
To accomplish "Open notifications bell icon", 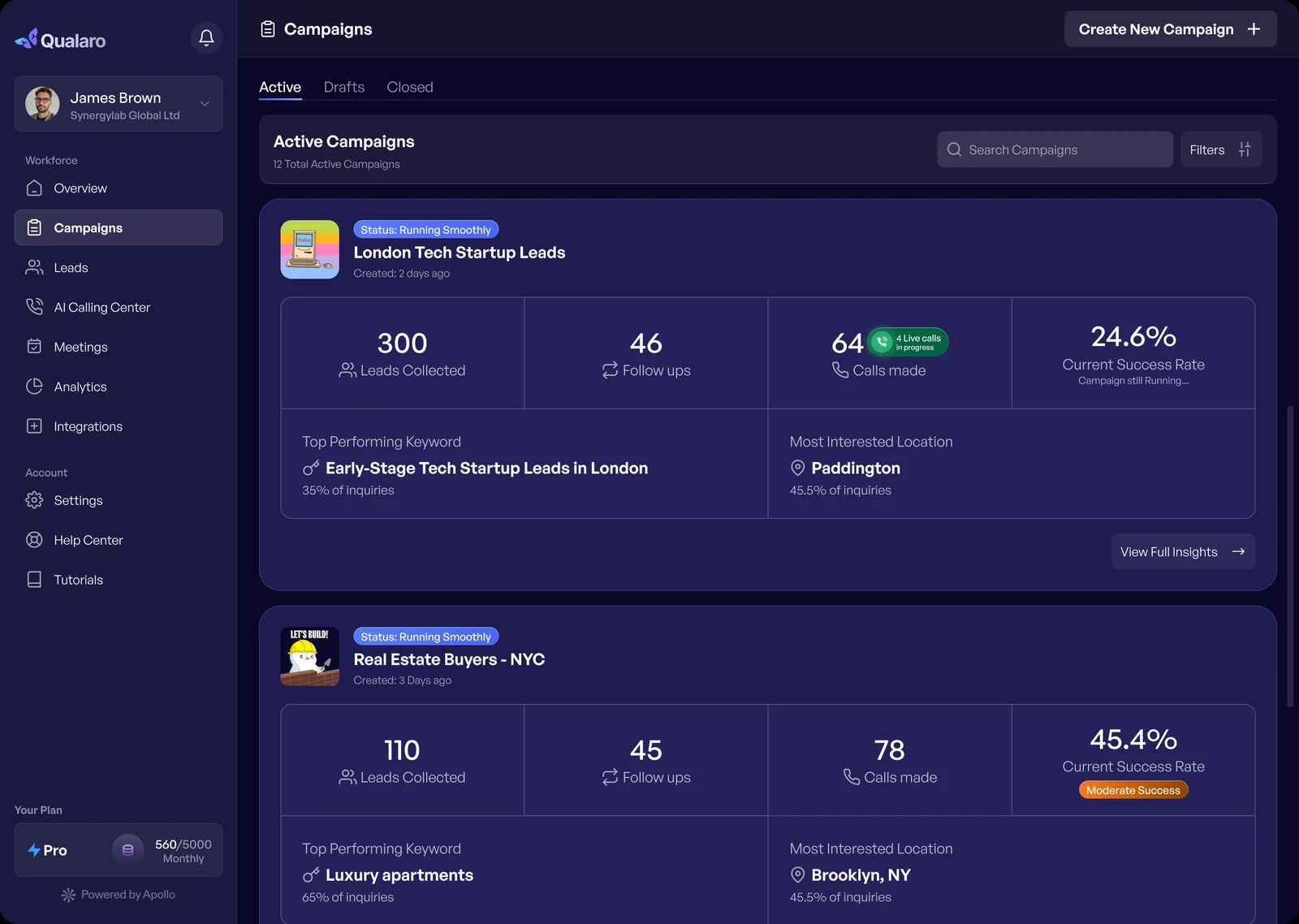I will click(206, 38).
